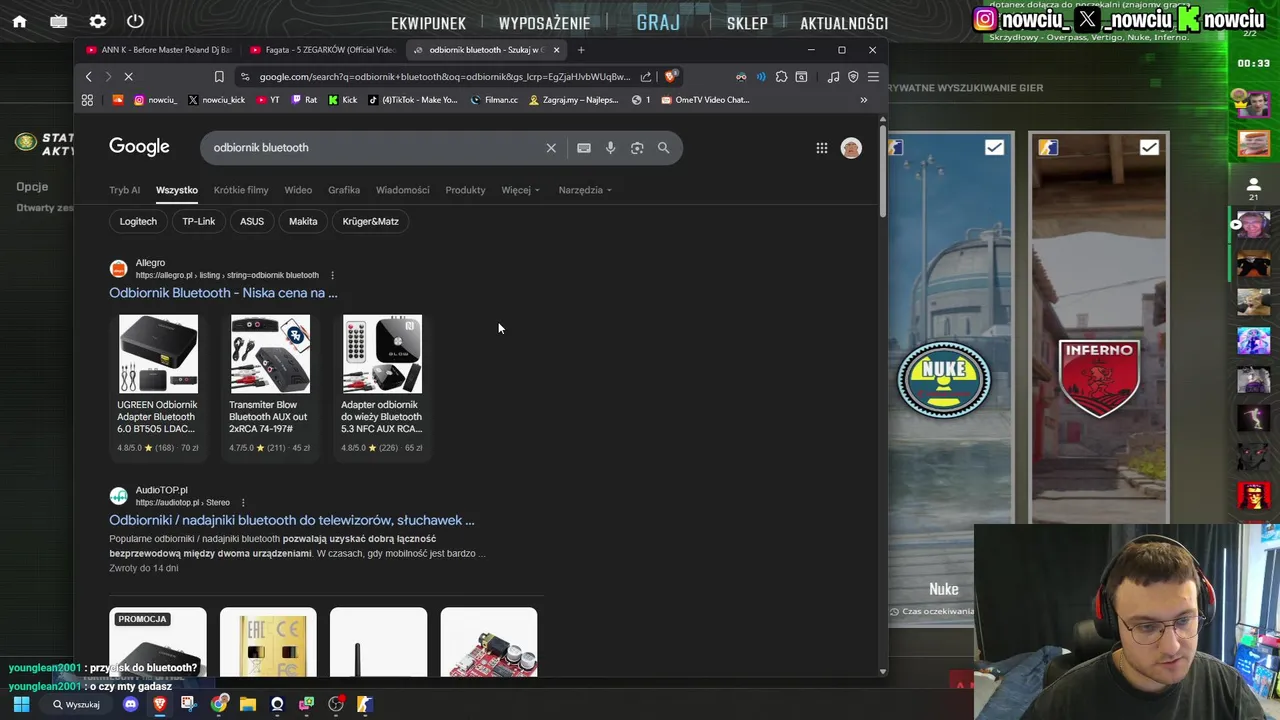Viewport: 1280px width, 720px height.
Task: Open the UGREEN Odbiornik product thumbnail
Action: click(158, 354)
